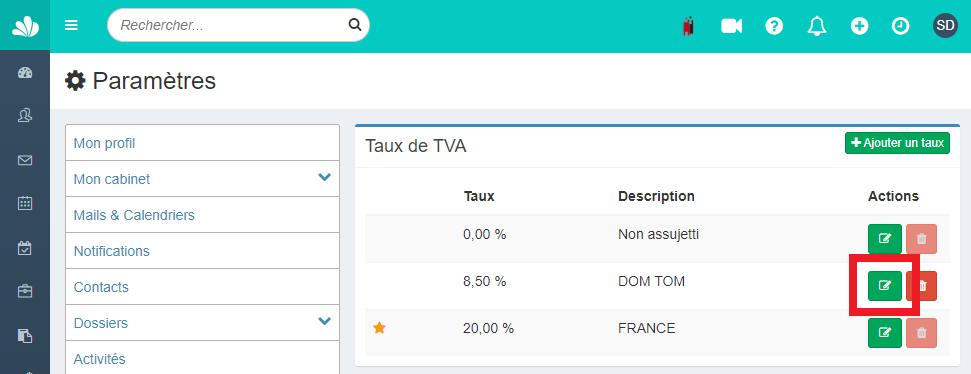Open briefcase icon in left sidebar

25,291
